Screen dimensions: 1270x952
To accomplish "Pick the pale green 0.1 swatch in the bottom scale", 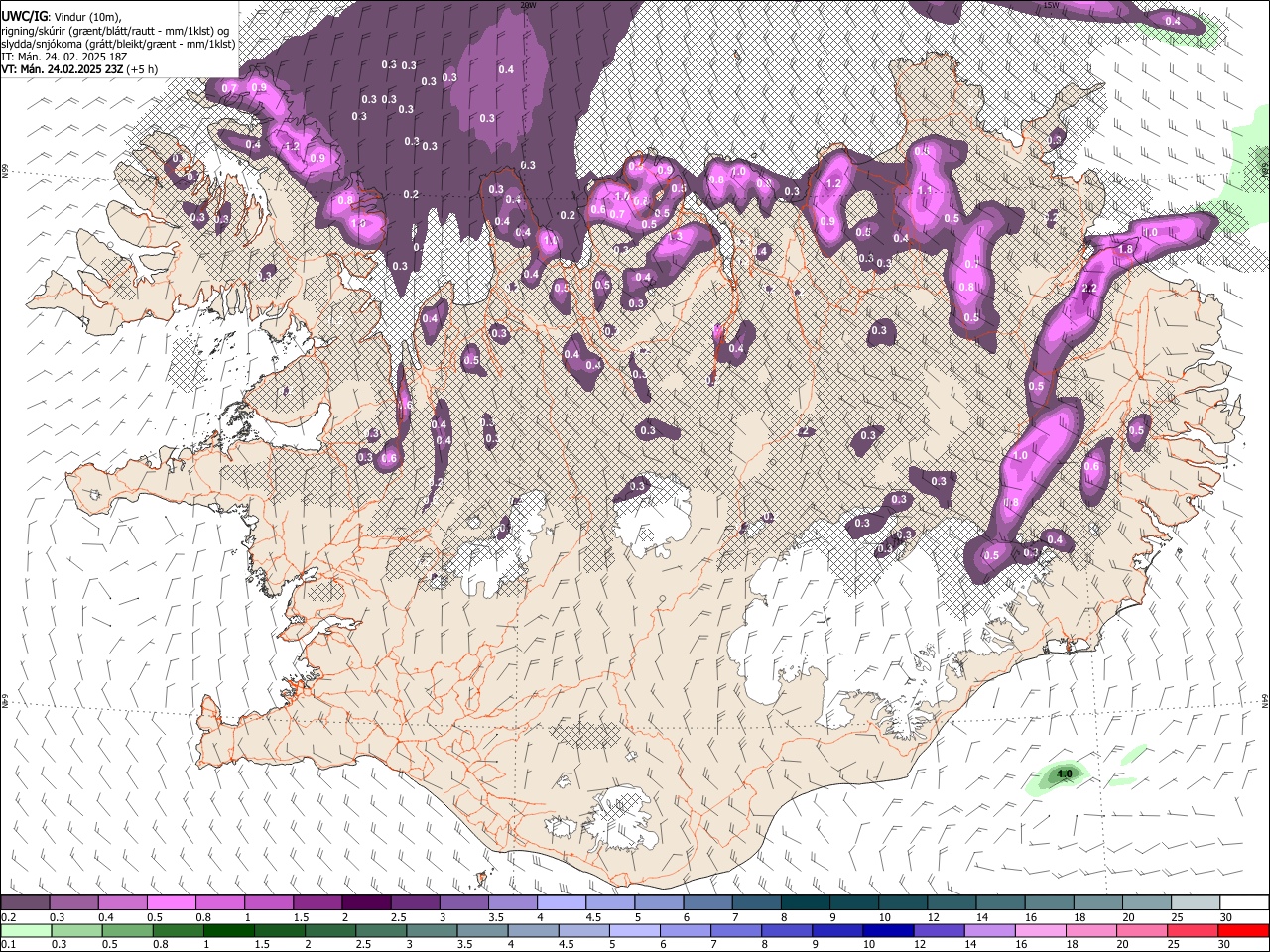I will pos(27,930).
